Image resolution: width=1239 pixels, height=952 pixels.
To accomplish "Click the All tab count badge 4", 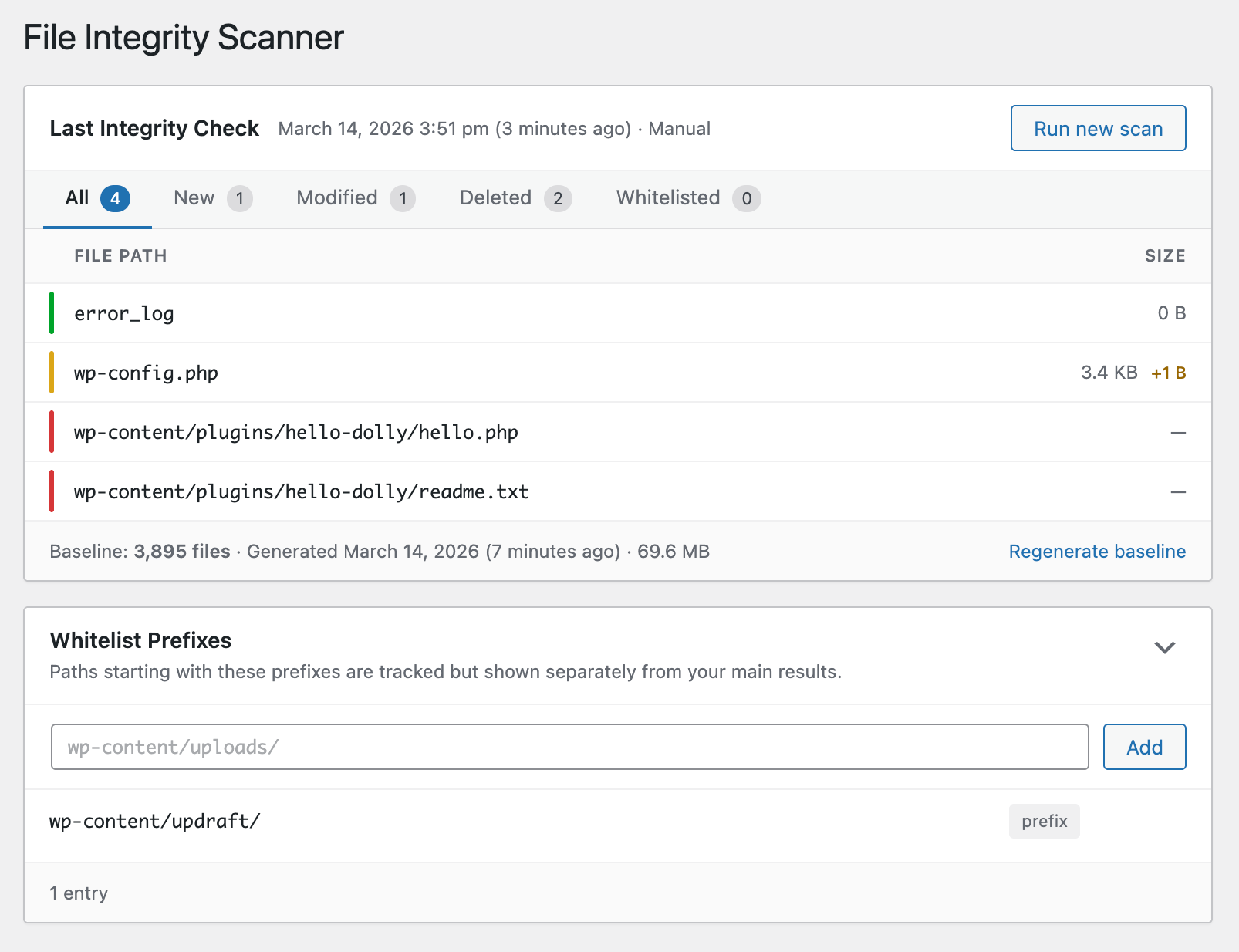I will pyautogui.click(x=115, y=198).
